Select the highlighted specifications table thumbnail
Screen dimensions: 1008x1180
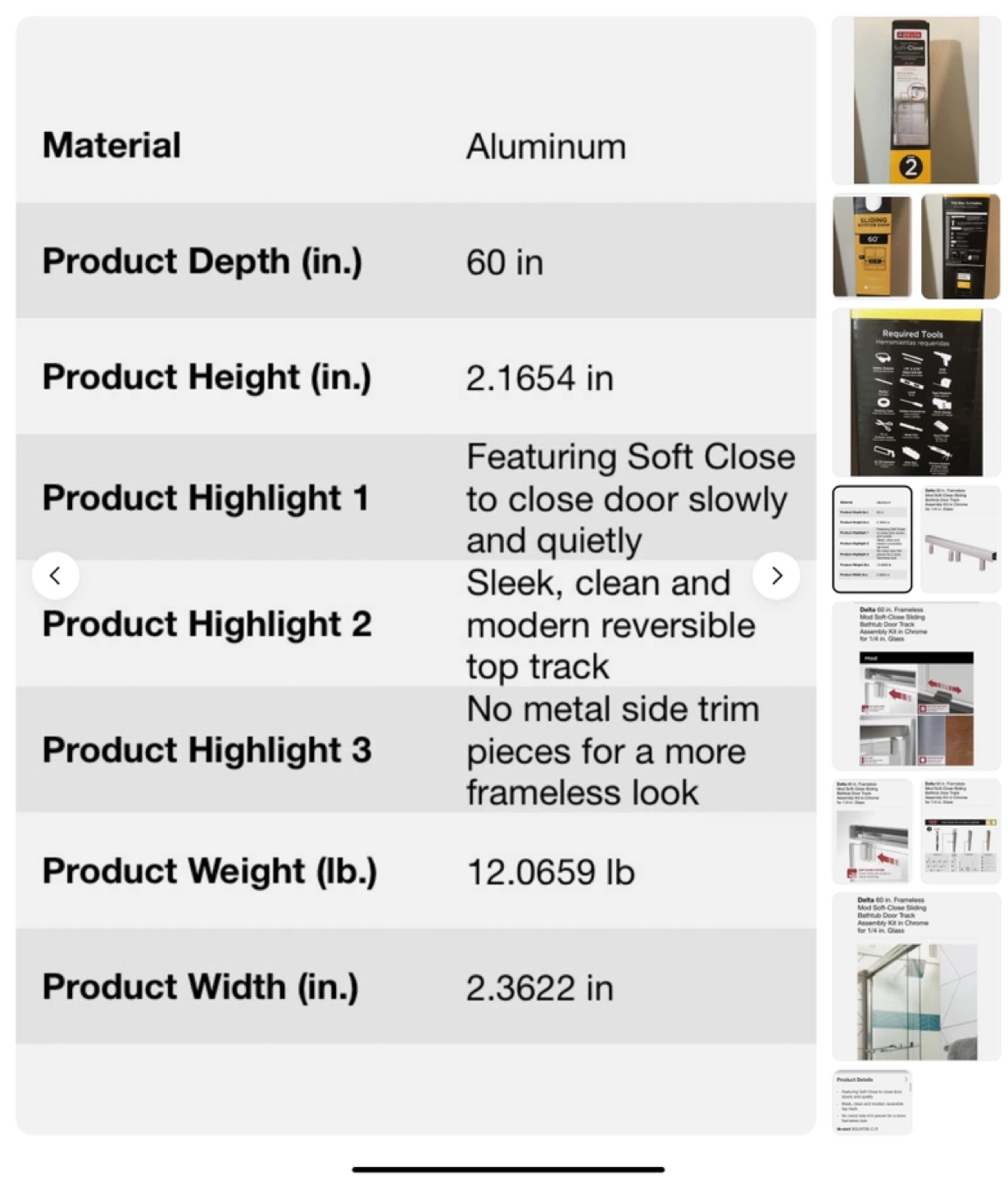(x=872, y=538)
